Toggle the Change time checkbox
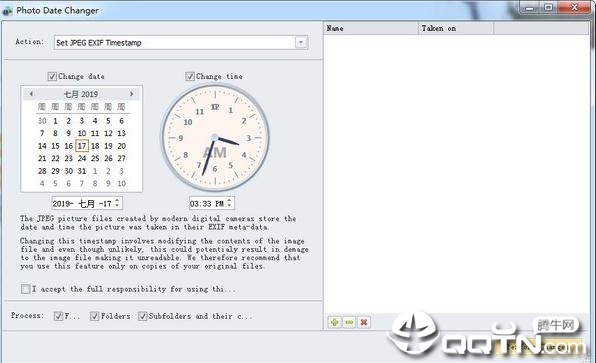This screenshot has height=363, width=596. [x=190, y=76]
